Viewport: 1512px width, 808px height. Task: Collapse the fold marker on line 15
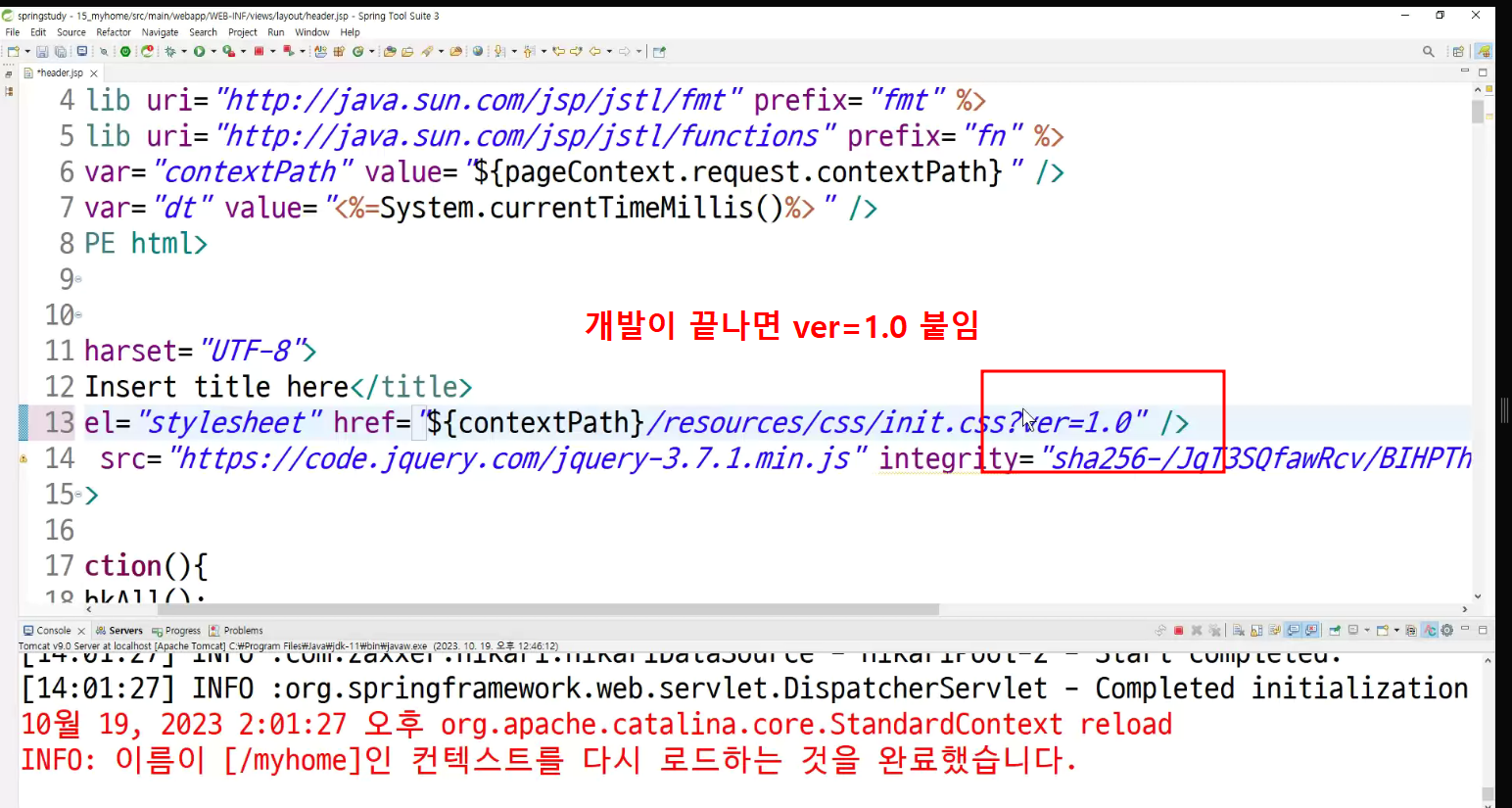pyautogui.click(x=78, y=495)
